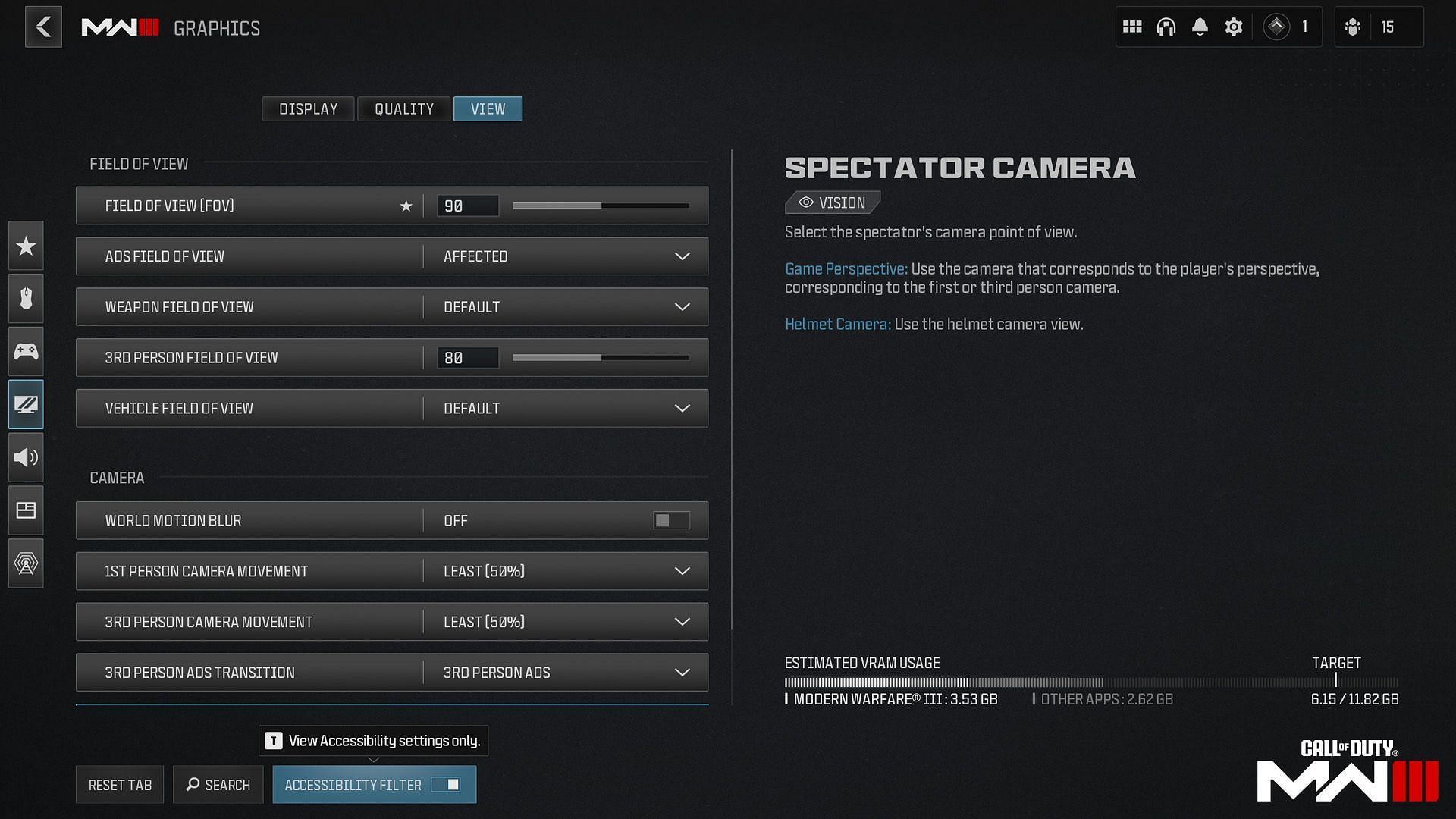Toggle World Motion Blur off switch
The image size is (1456, 819).
tap(670, 520)
